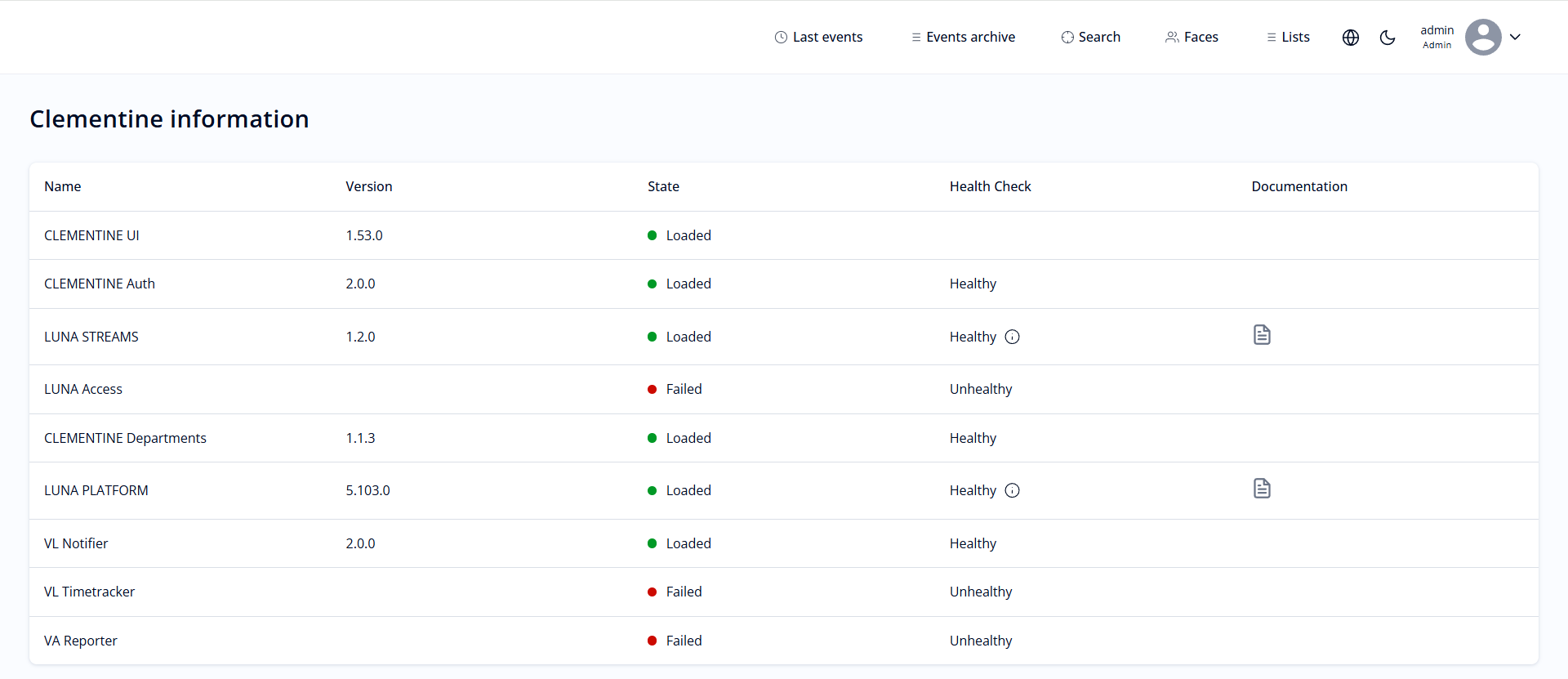Open LUNA STREAMS documentation file icon
The height and width of the screenshot is (679, 1568).
tap(1262, 335)
